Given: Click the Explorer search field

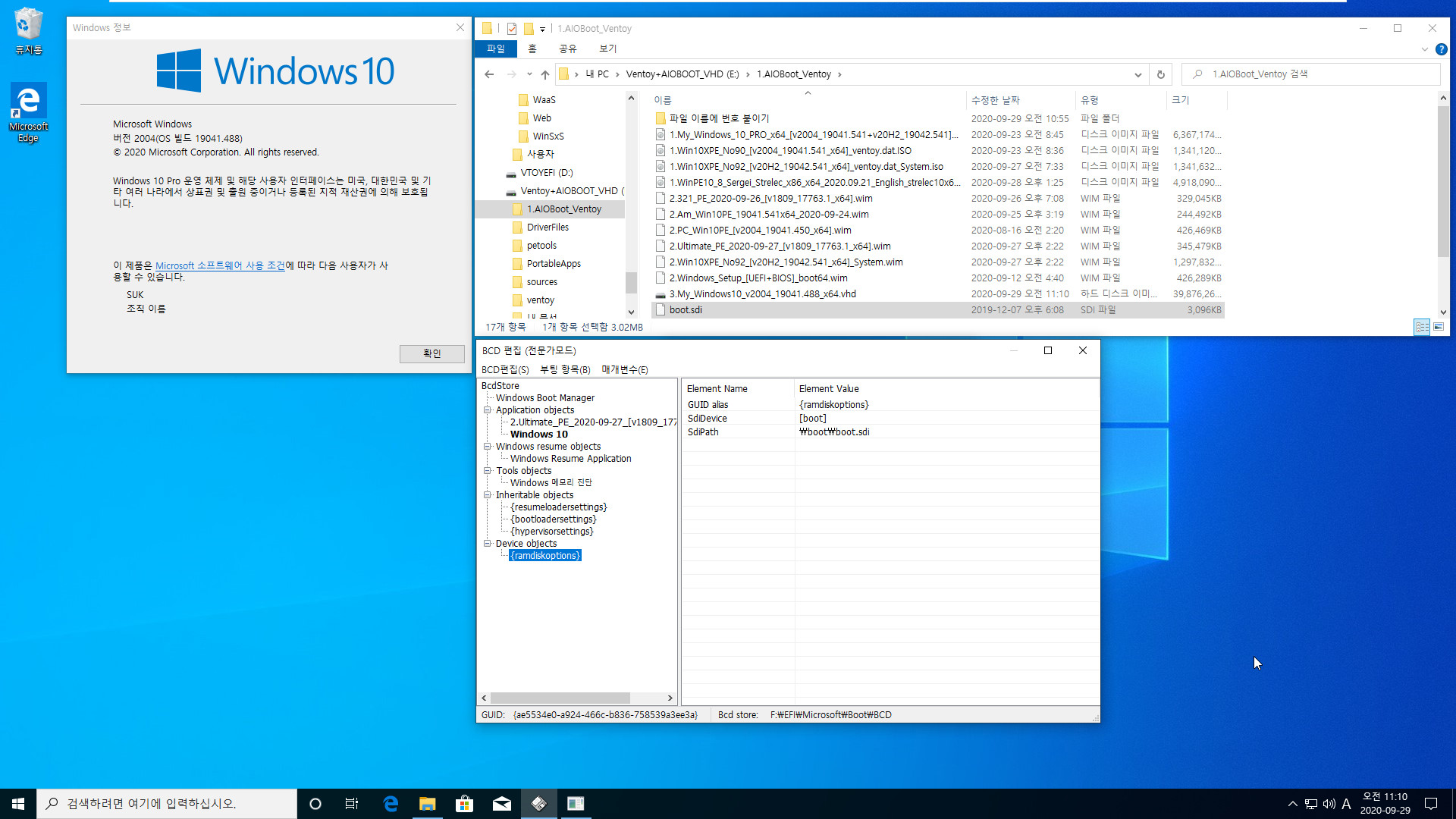Looking at the screenshot, I should pos(1310,74).
